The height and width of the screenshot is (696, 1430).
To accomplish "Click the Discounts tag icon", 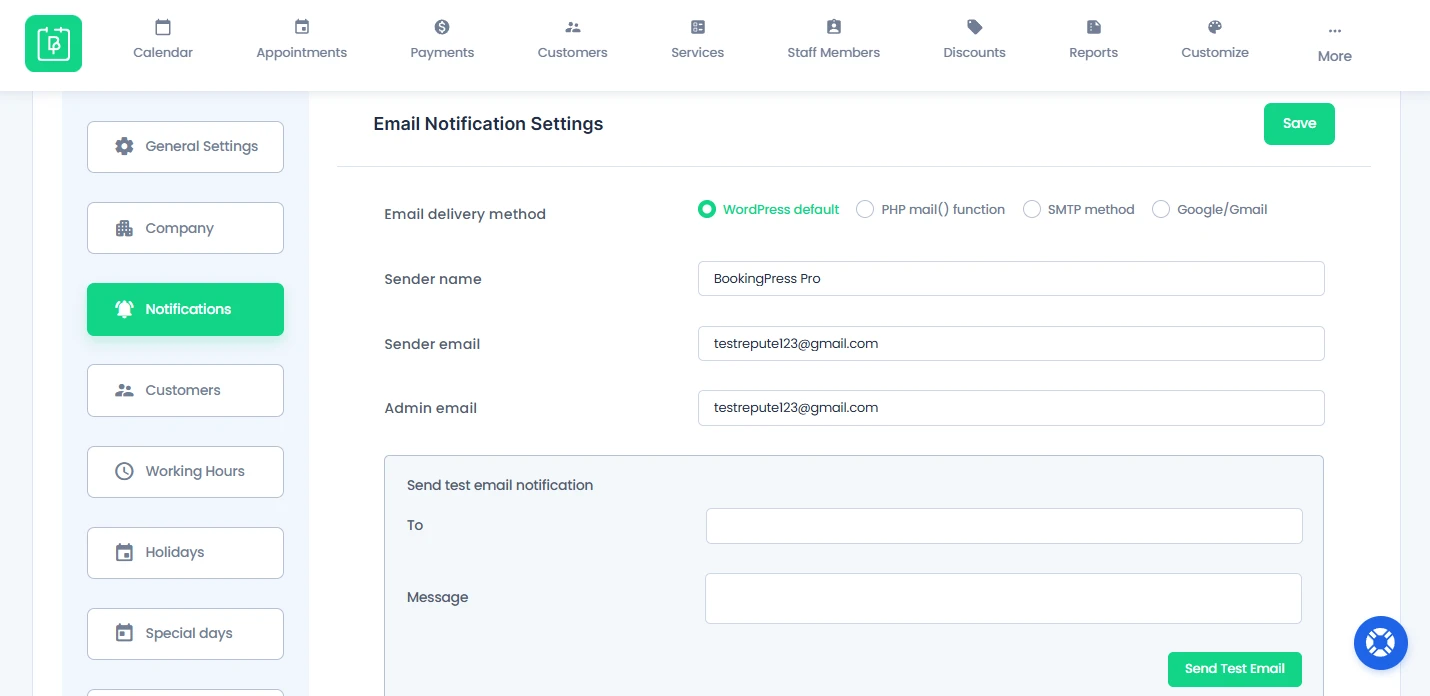I will 975,27.
